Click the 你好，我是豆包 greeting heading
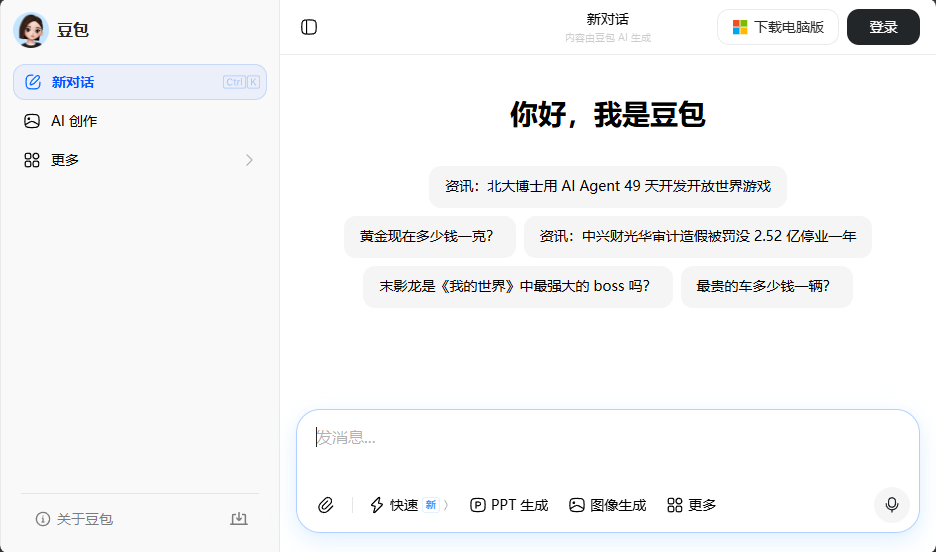Screen dimensions: 936x552 point(608,114)
